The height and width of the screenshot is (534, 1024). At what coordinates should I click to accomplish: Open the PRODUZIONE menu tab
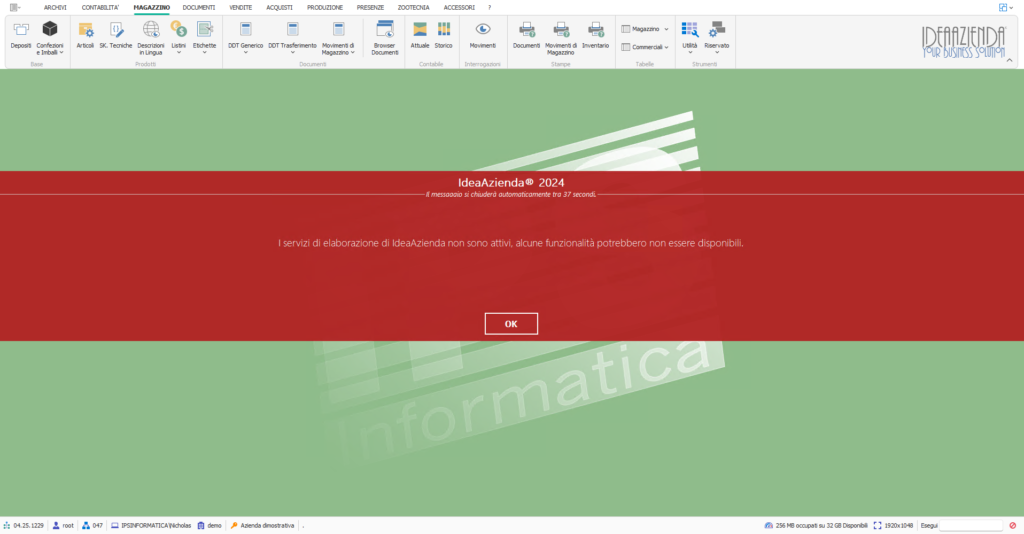pyautogui.click(x=325, y=8)
